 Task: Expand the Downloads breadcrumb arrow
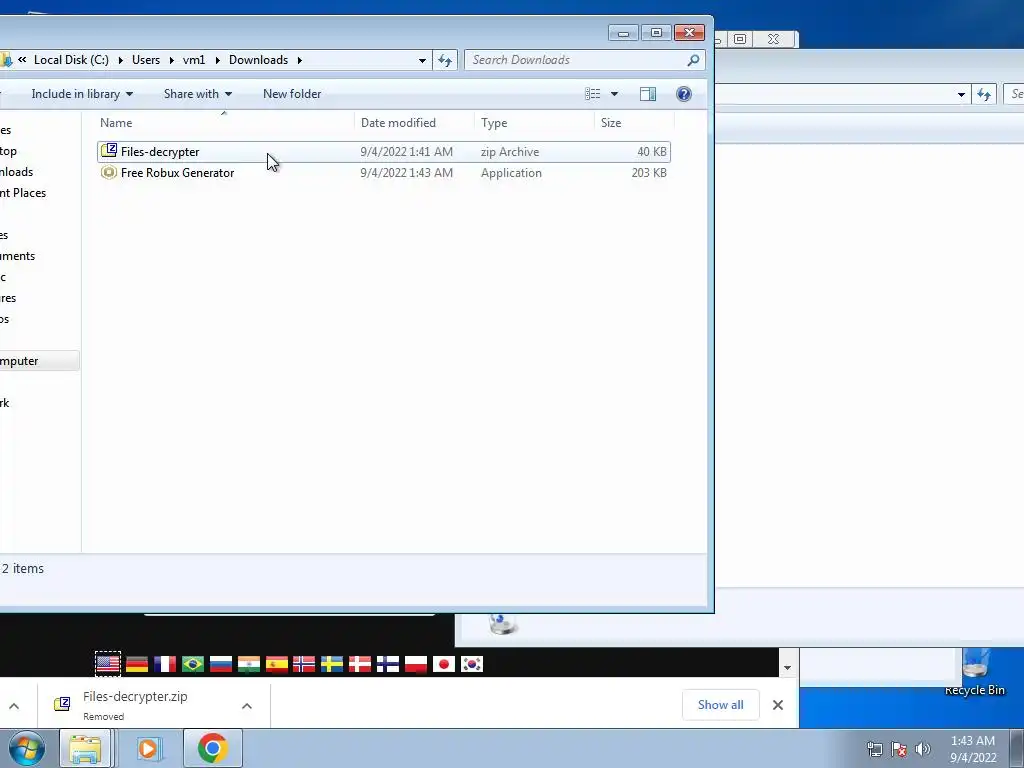[x=300, y=60]
